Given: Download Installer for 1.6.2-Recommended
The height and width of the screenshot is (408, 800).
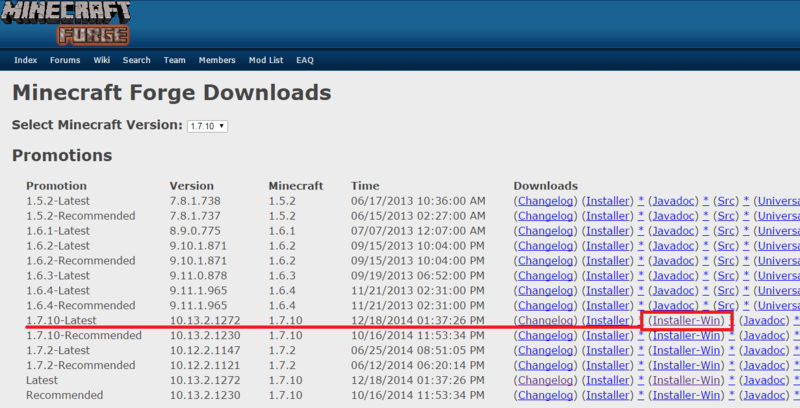Looking at the screenshot, I should (608, 261).
